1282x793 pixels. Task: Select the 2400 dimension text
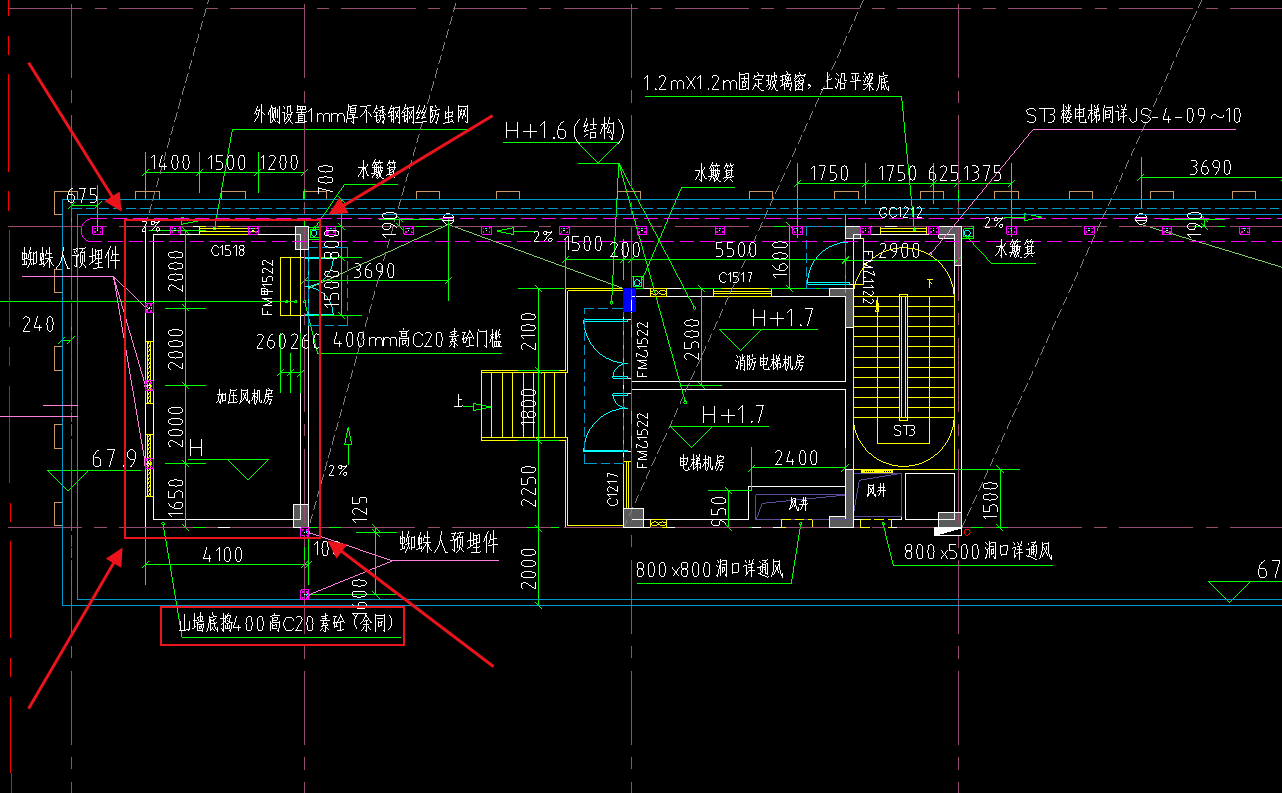click(796, 458)
